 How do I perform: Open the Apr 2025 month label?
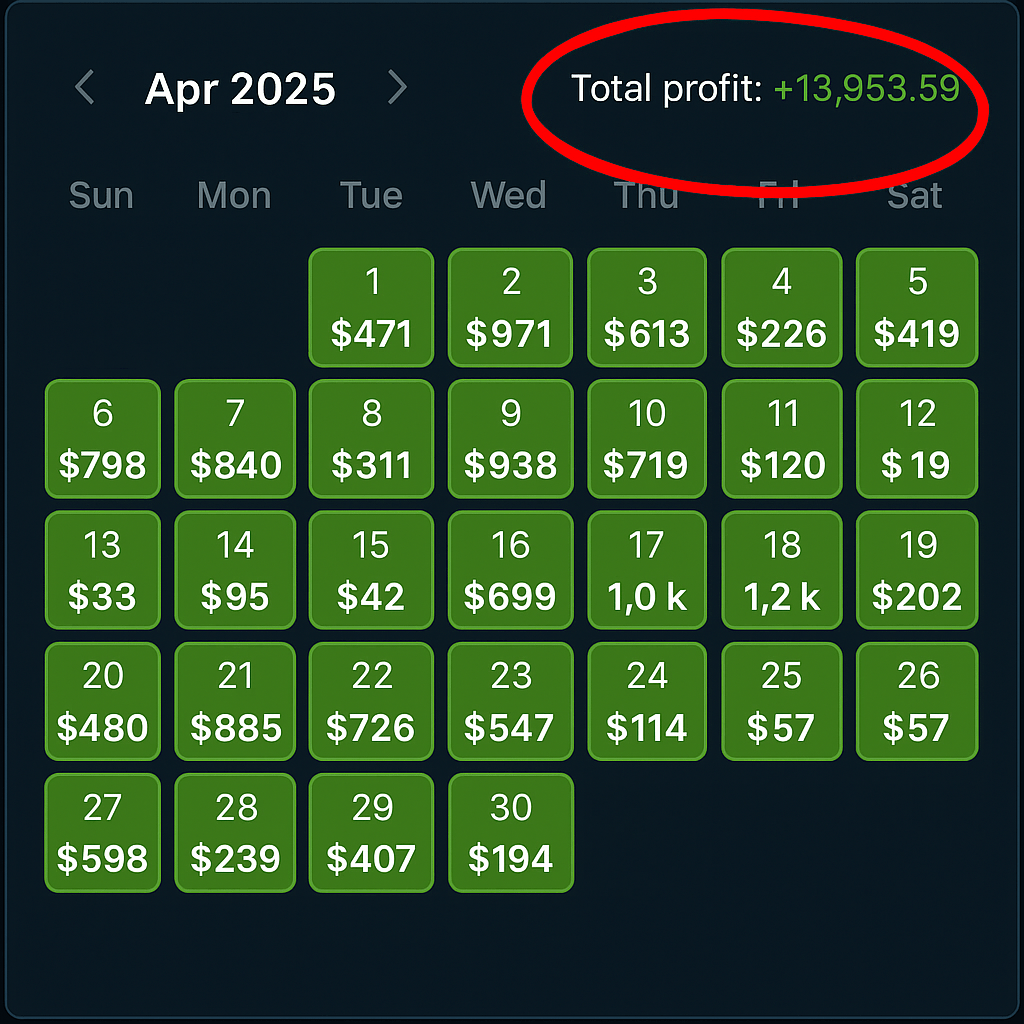tap(240, 89)
